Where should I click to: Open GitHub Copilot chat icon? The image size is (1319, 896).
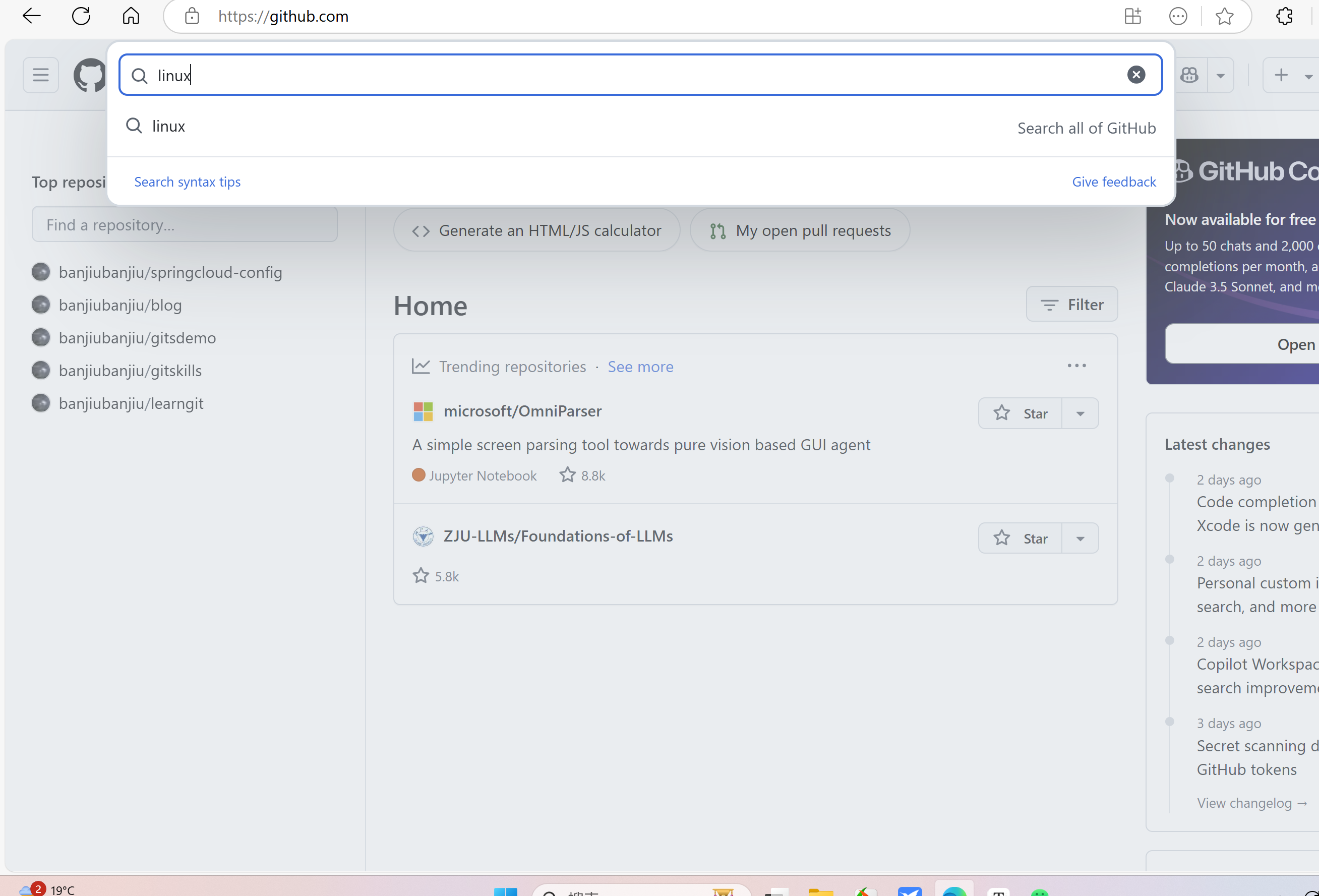1189,75
